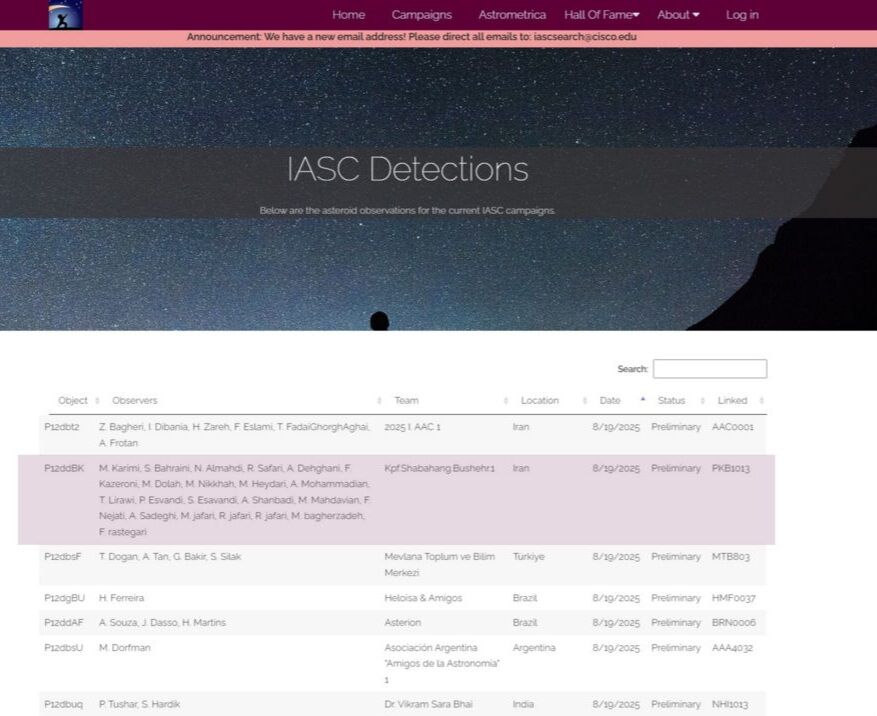This screenshot has width=877, height=716.
Task: Select the P12dbt2 row from Iran
Action: (403, 435)
